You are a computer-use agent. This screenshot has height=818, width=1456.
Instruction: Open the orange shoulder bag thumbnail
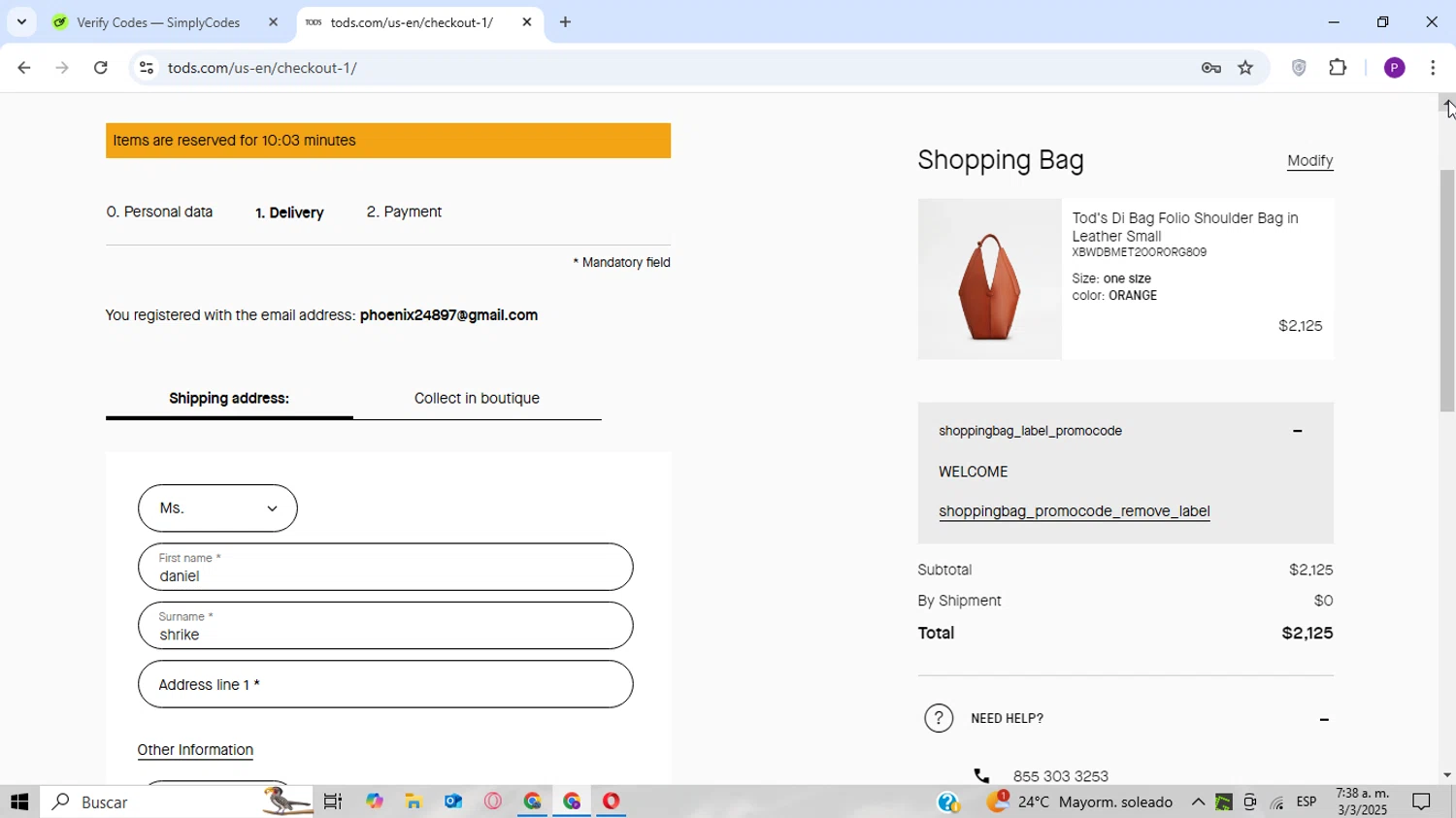click(x=989, y=279)
